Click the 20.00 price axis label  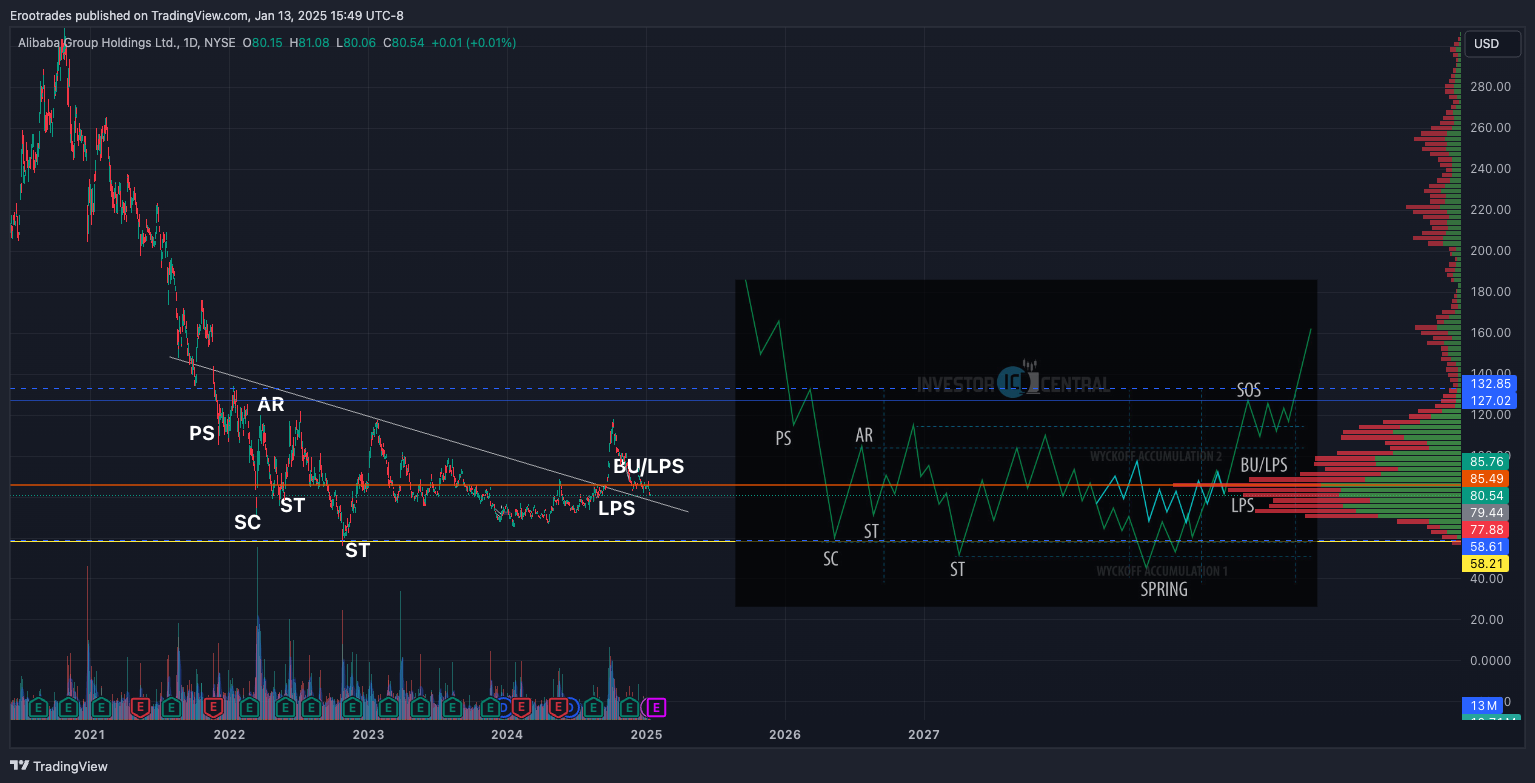pos(1487,620)
